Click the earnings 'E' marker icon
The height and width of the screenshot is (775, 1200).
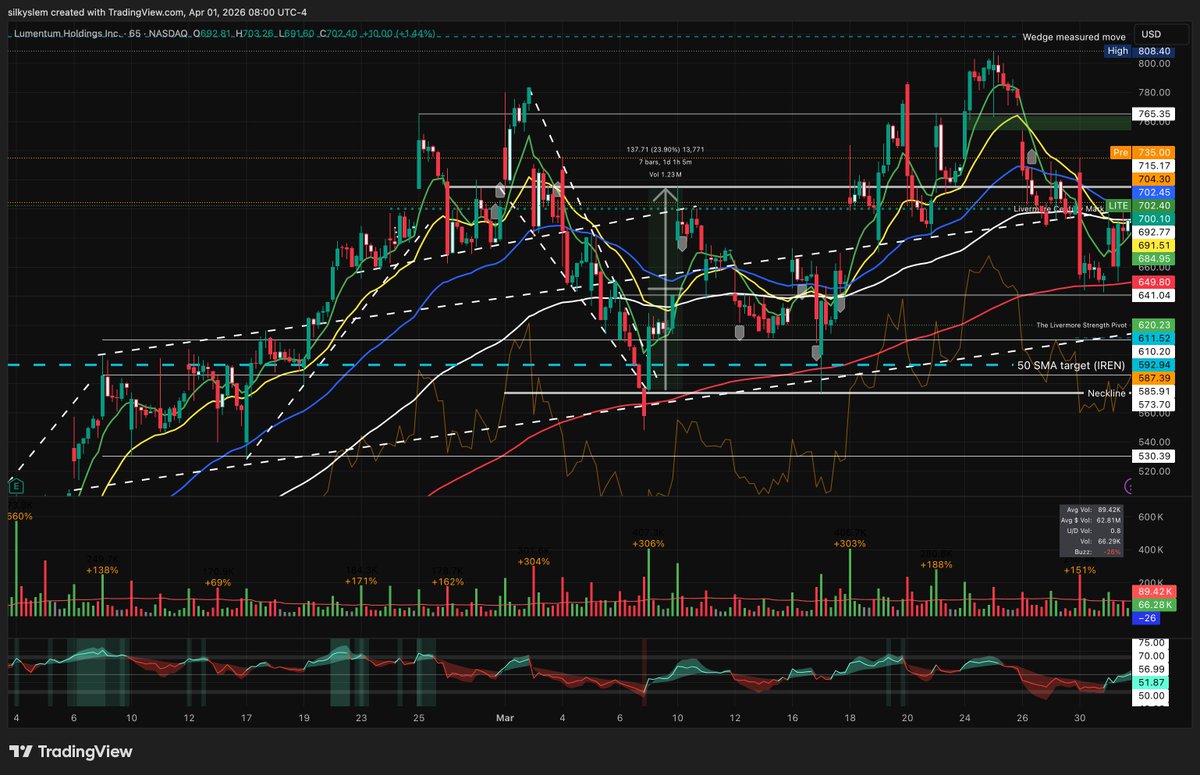click(x=15, y=486)
